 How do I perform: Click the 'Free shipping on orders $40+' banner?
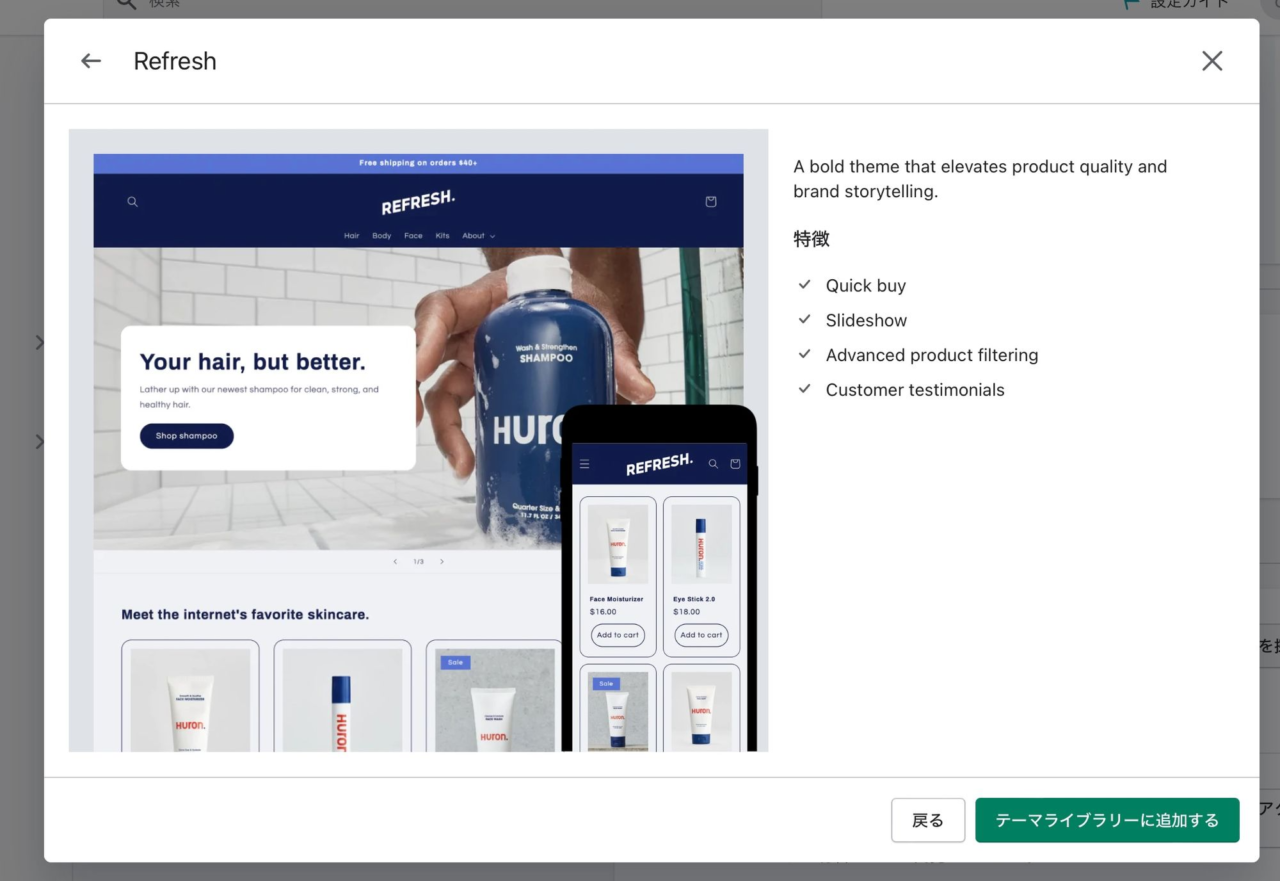[418, 163]
